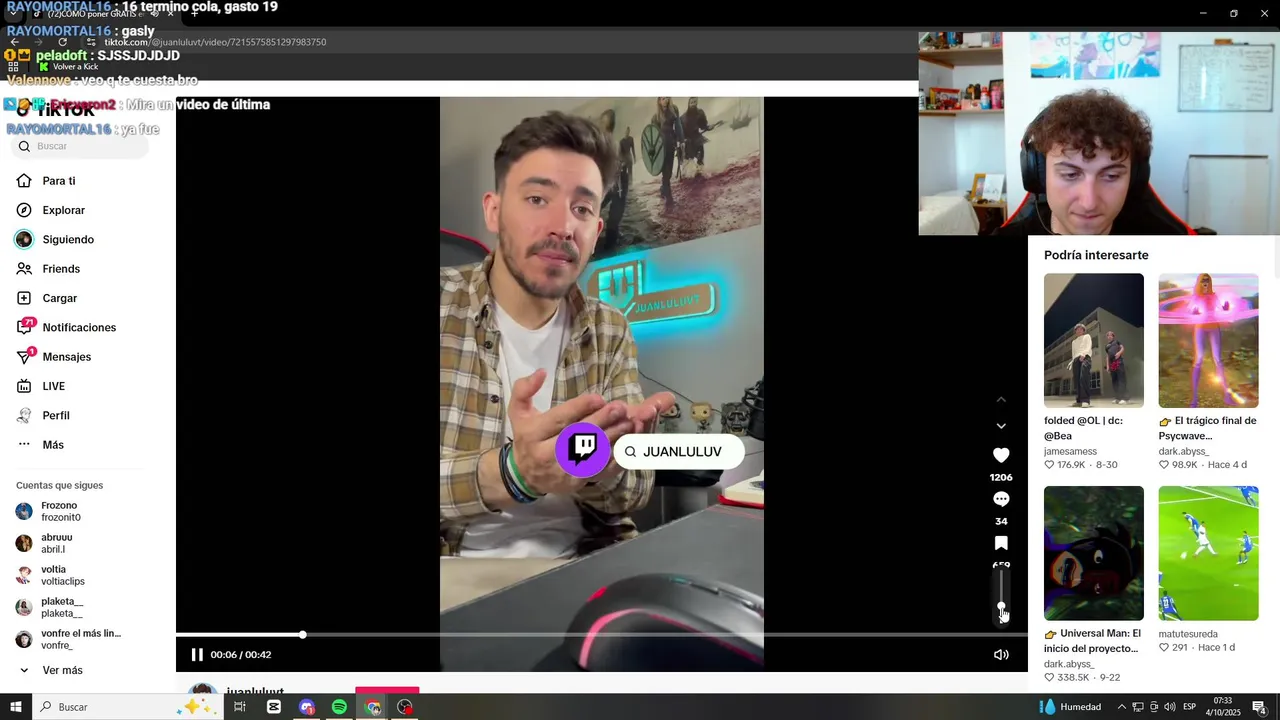This screenshot has height=720, width=1280.
Task: Open Task View on the taskbar
Action: click(x=240, y=707)
